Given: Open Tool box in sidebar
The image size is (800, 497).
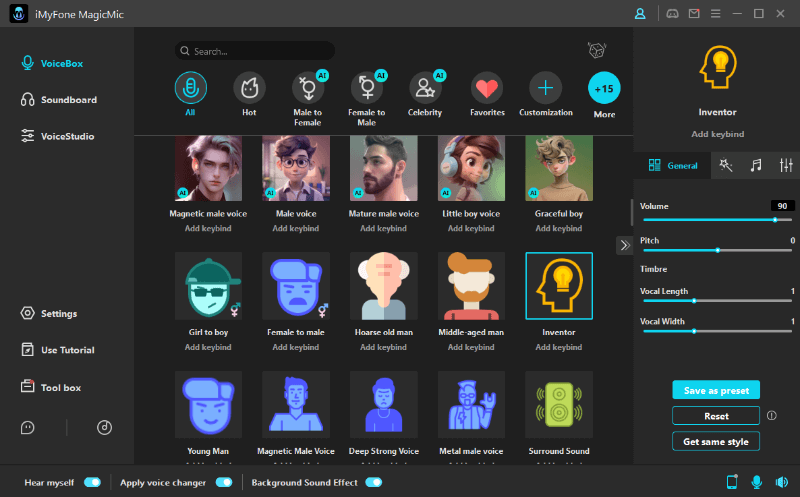Looking at the screenshot, I should [x=51, y=387].
